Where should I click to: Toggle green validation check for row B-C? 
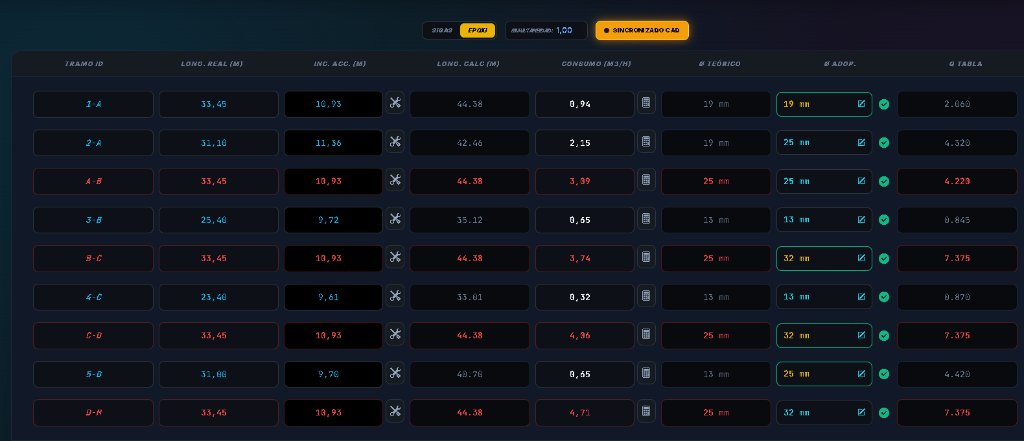click(x=884, y=258)
